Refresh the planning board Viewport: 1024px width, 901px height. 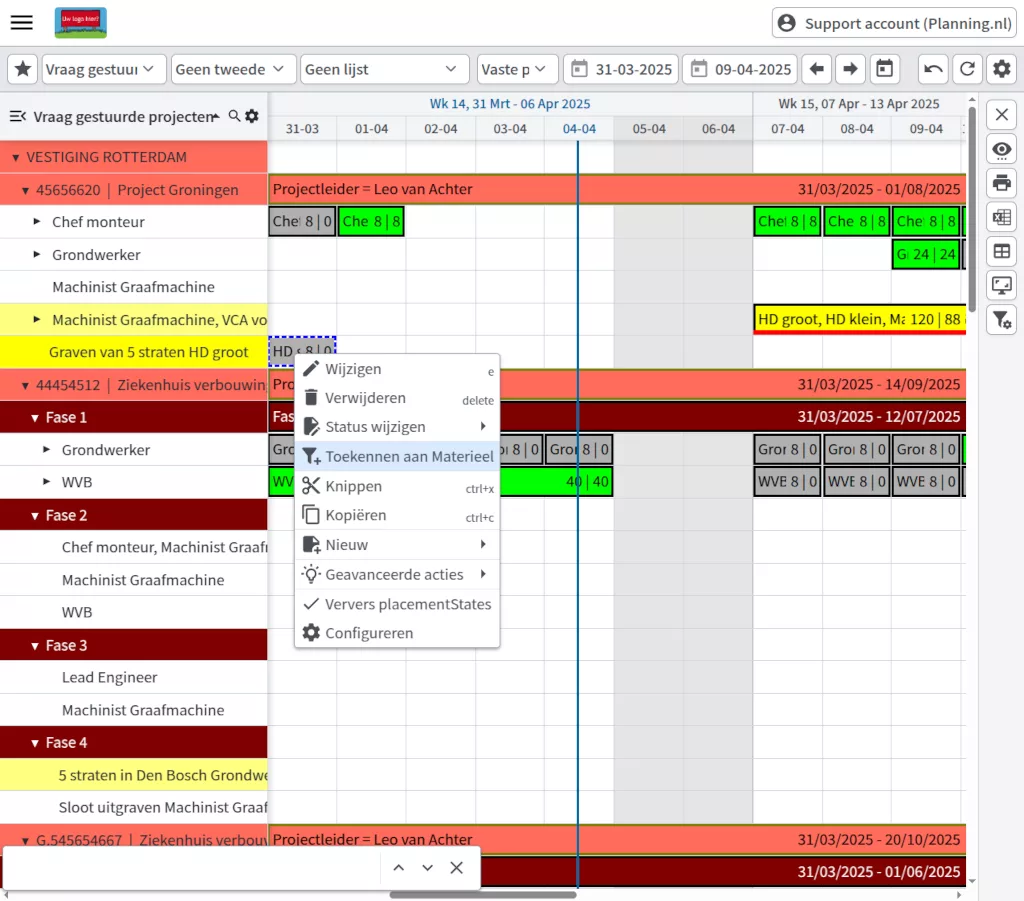click(x=966, y=69)
